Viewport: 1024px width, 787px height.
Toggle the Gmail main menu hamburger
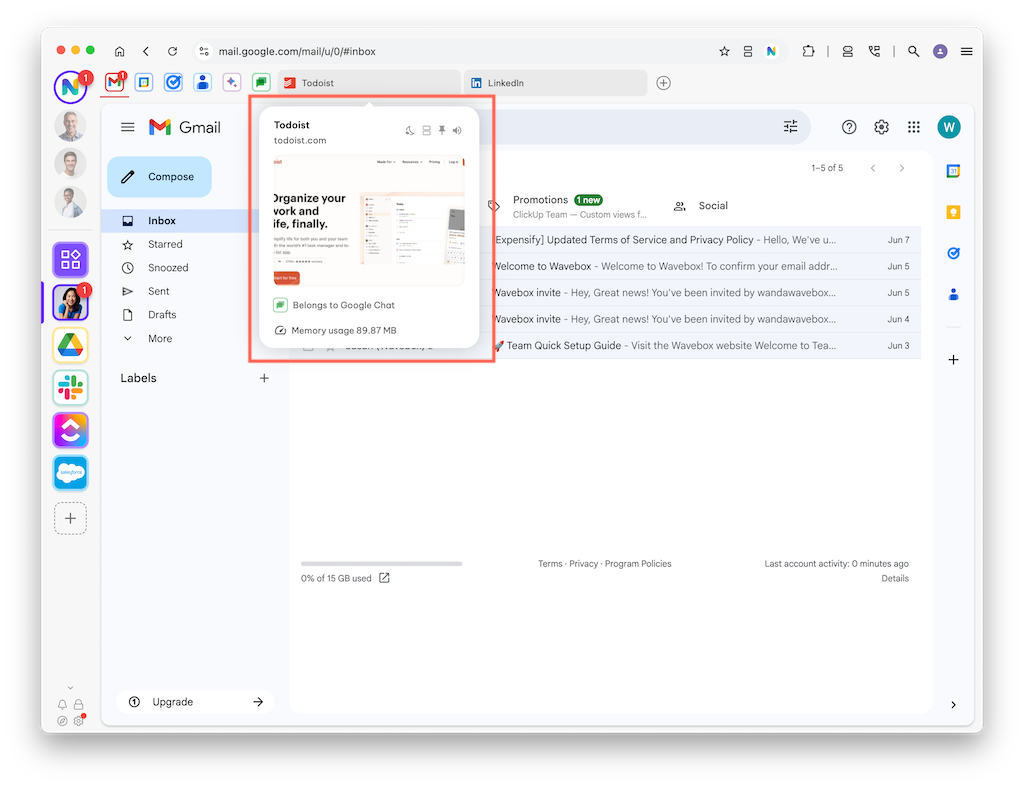coord(128,127)
